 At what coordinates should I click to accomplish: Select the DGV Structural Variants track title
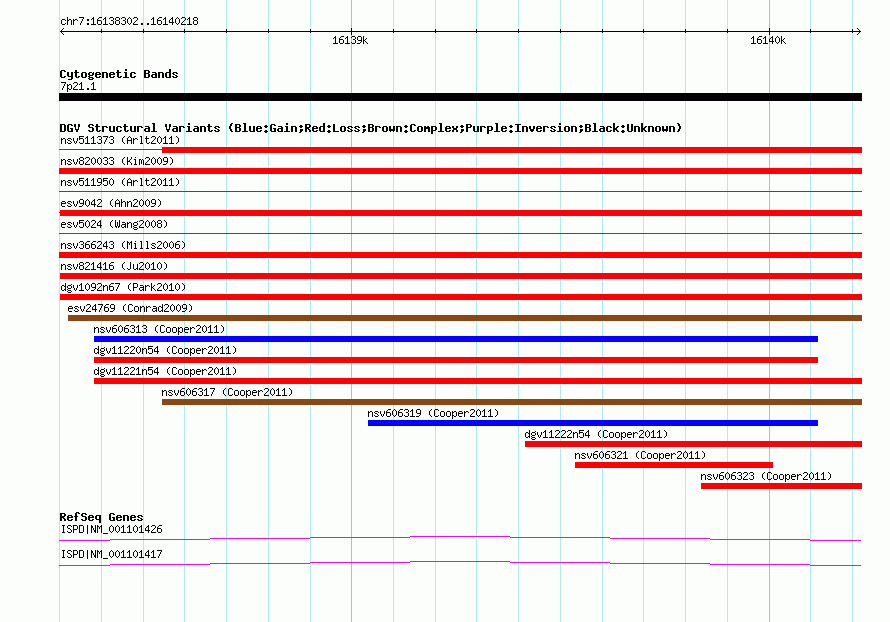(x=371, y=128)
